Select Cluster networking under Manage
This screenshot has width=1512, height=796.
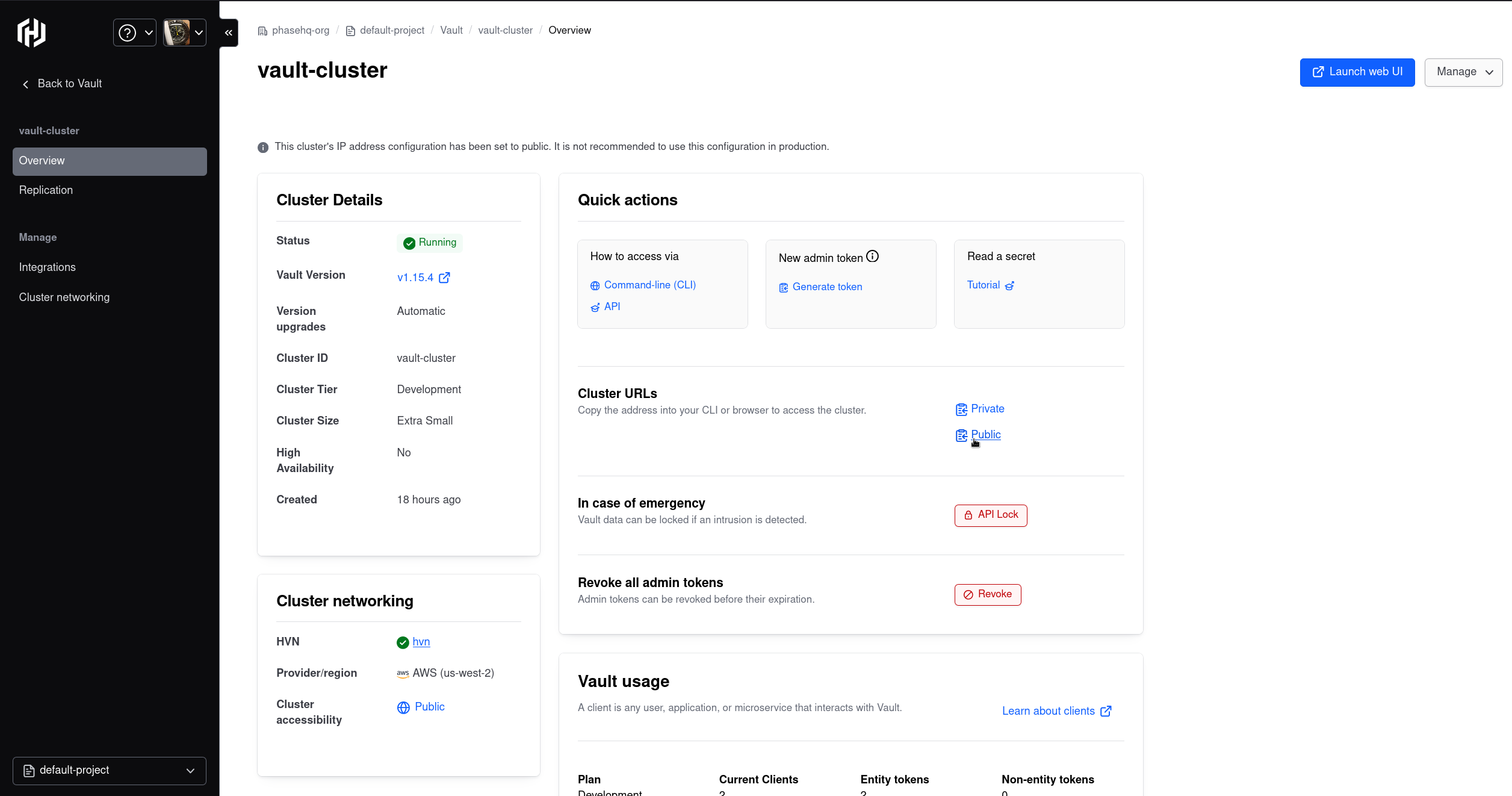[64, 297]
